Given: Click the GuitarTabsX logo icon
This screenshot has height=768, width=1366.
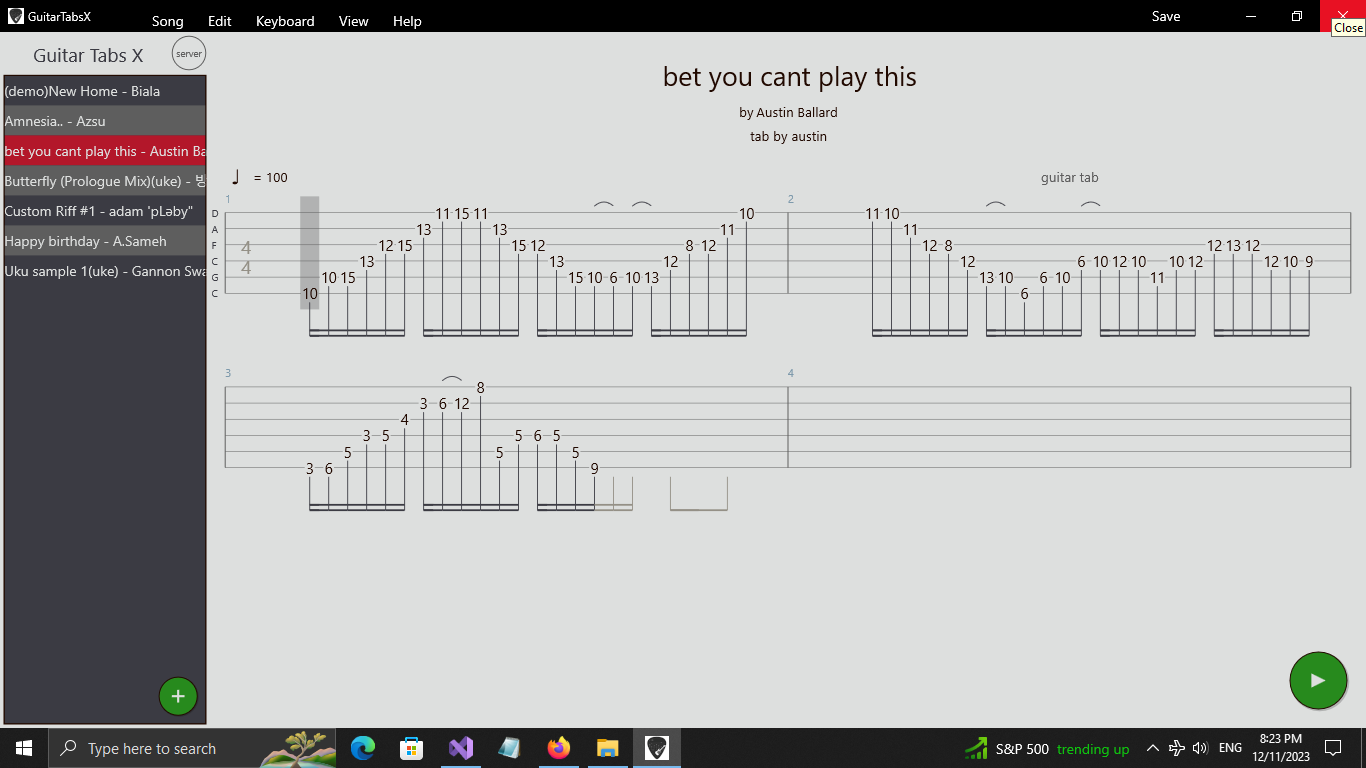Looking at the screenshot, I should pos(14,16).
